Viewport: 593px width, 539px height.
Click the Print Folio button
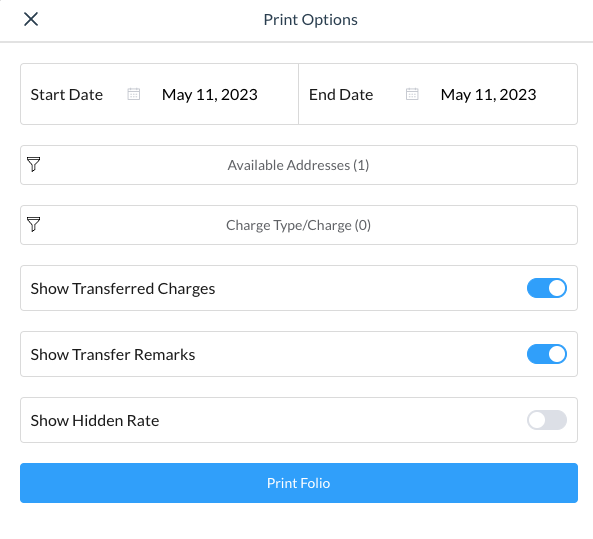click(x=299, y=483)
